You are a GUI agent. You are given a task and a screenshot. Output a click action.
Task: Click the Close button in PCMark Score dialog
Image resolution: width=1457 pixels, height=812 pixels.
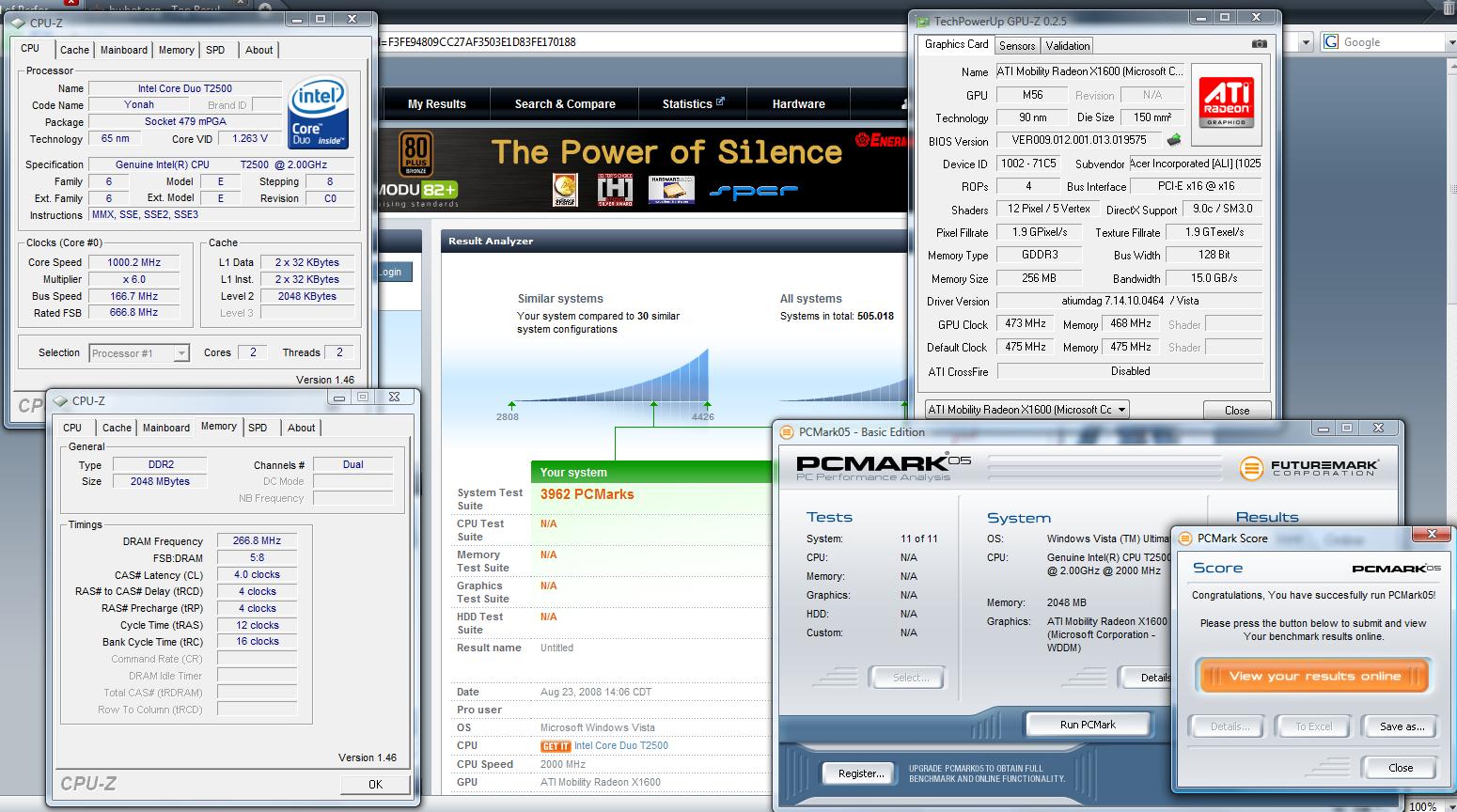(1401, 768)
